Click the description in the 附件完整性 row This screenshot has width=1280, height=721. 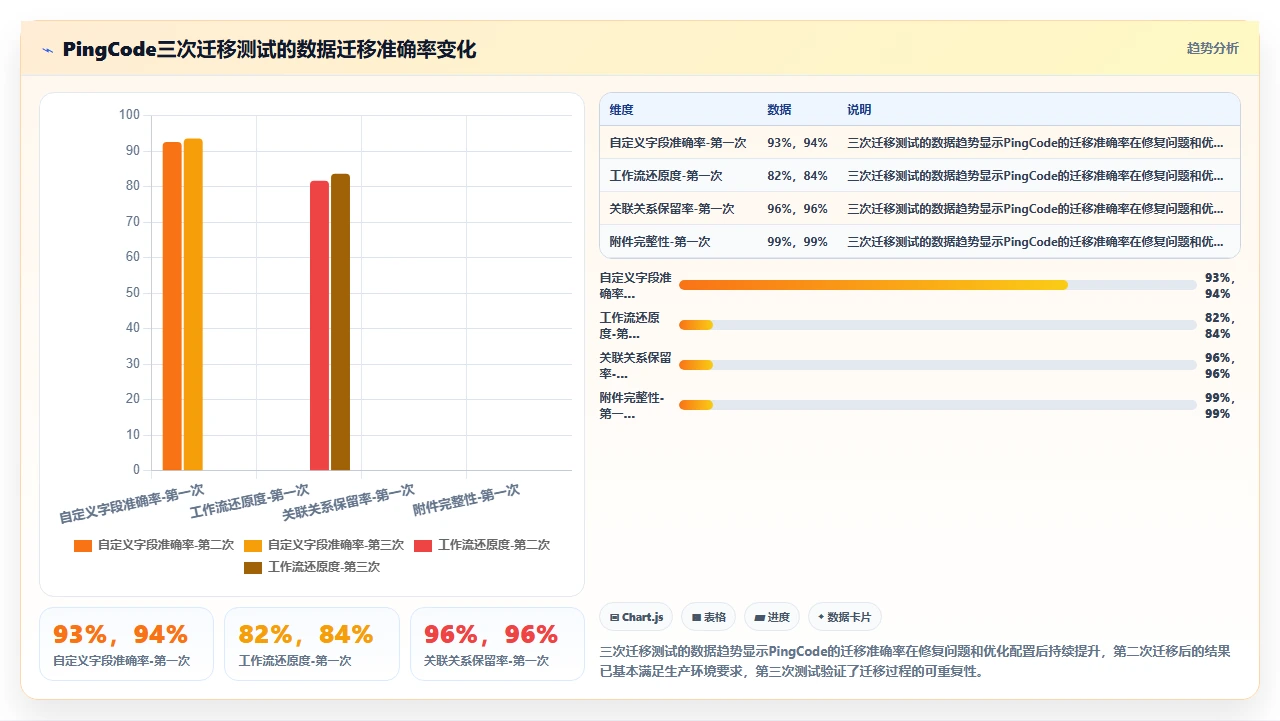pos(1035,242)
